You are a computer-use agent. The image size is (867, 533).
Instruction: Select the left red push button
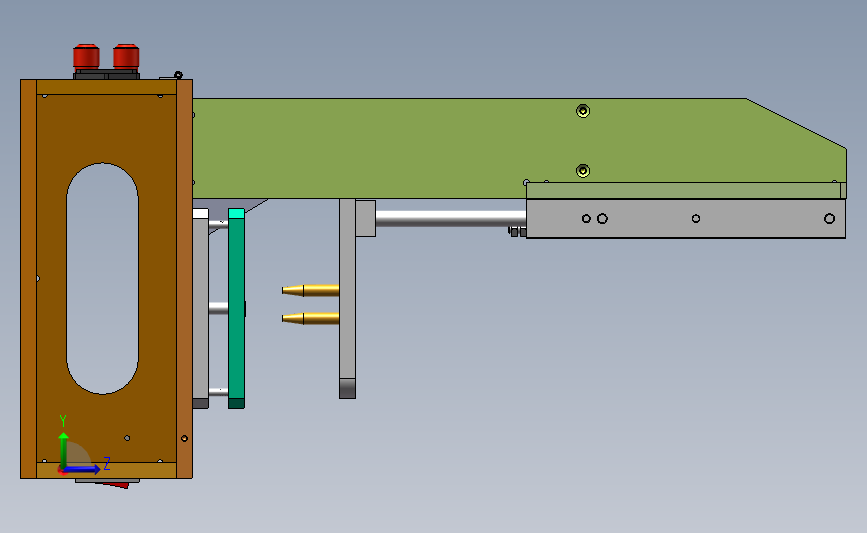click(86, 56)
